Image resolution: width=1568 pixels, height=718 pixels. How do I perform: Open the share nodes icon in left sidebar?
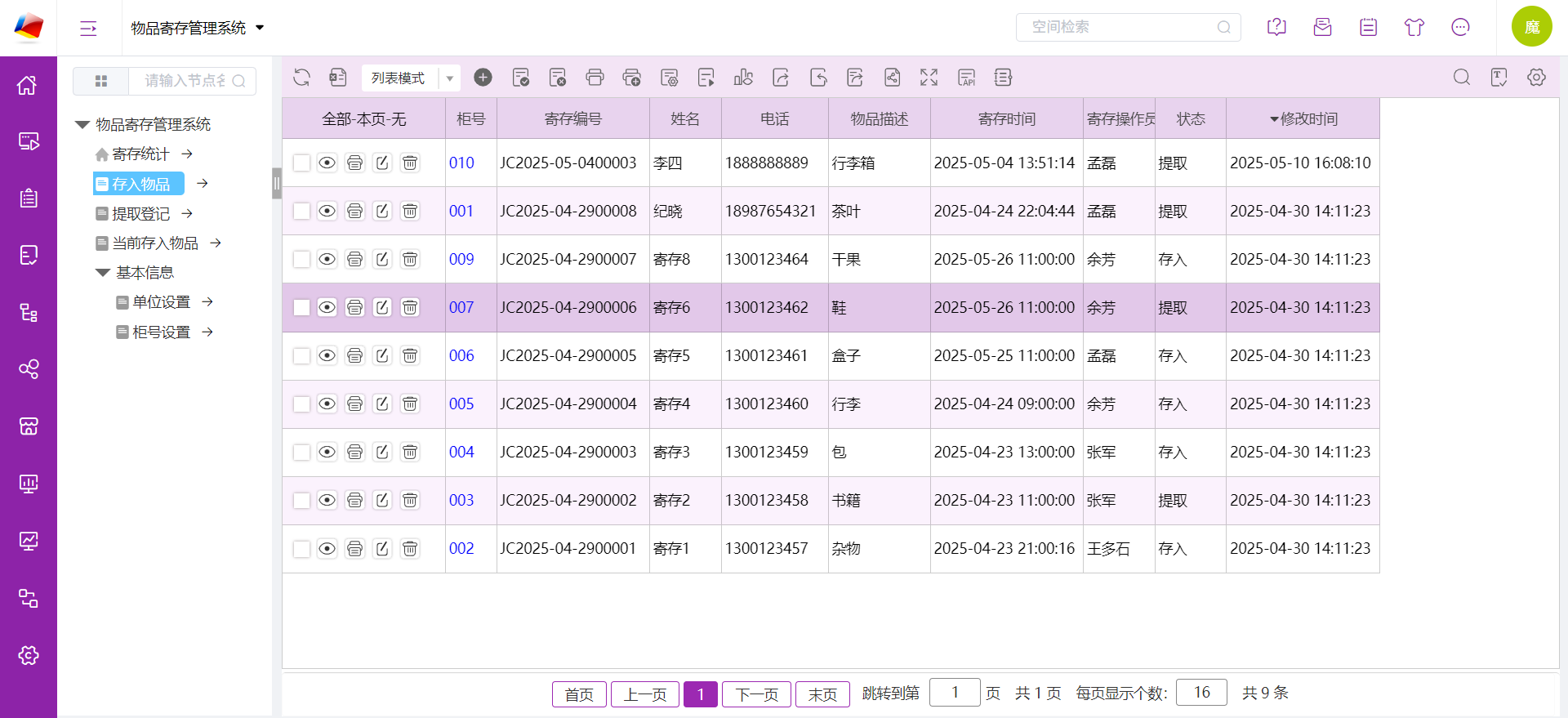[29, 369]
